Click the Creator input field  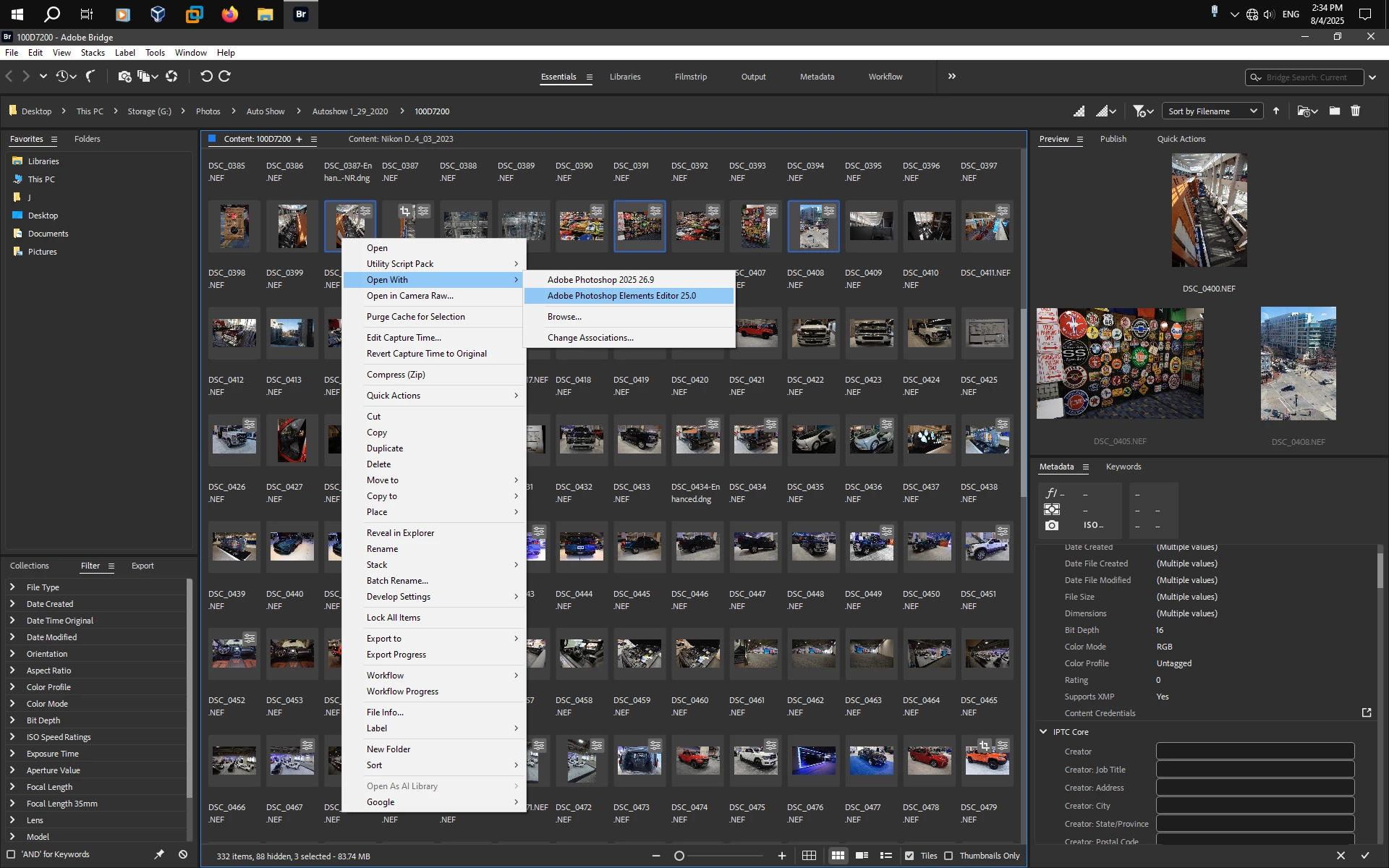tap(1254, 752)
